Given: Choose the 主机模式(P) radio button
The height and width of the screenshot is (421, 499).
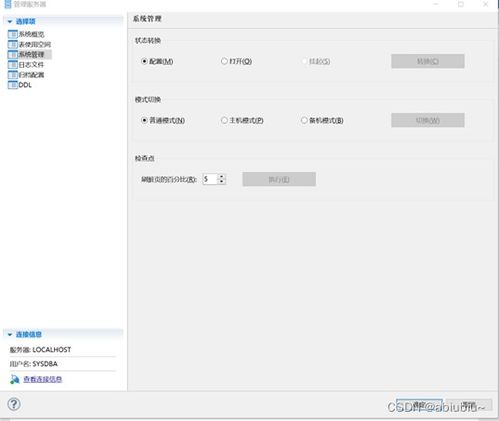Looking at the screenshot, I should [x=224, y=120].
